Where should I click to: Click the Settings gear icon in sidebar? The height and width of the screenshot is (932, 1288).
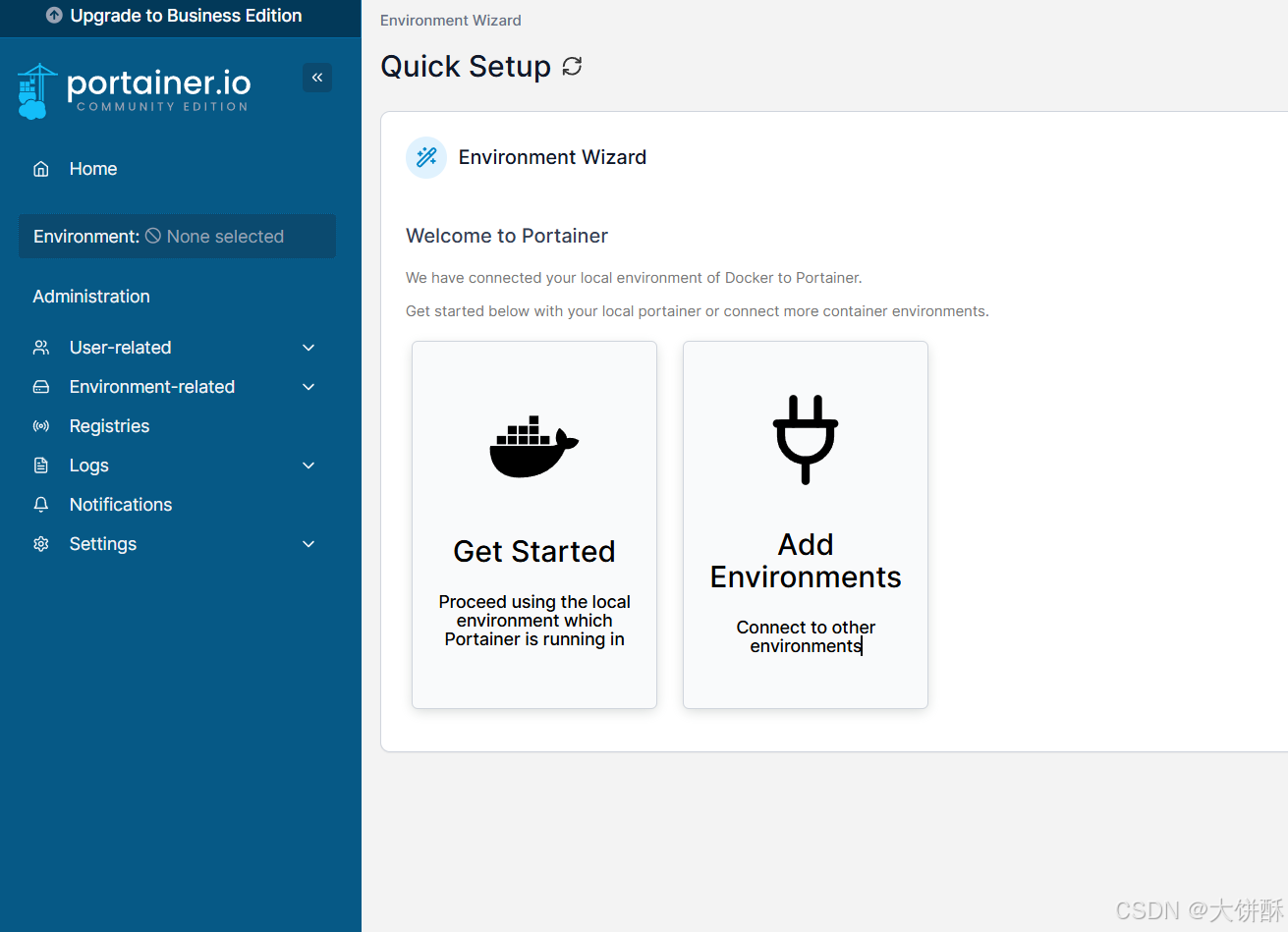(41, 544)
